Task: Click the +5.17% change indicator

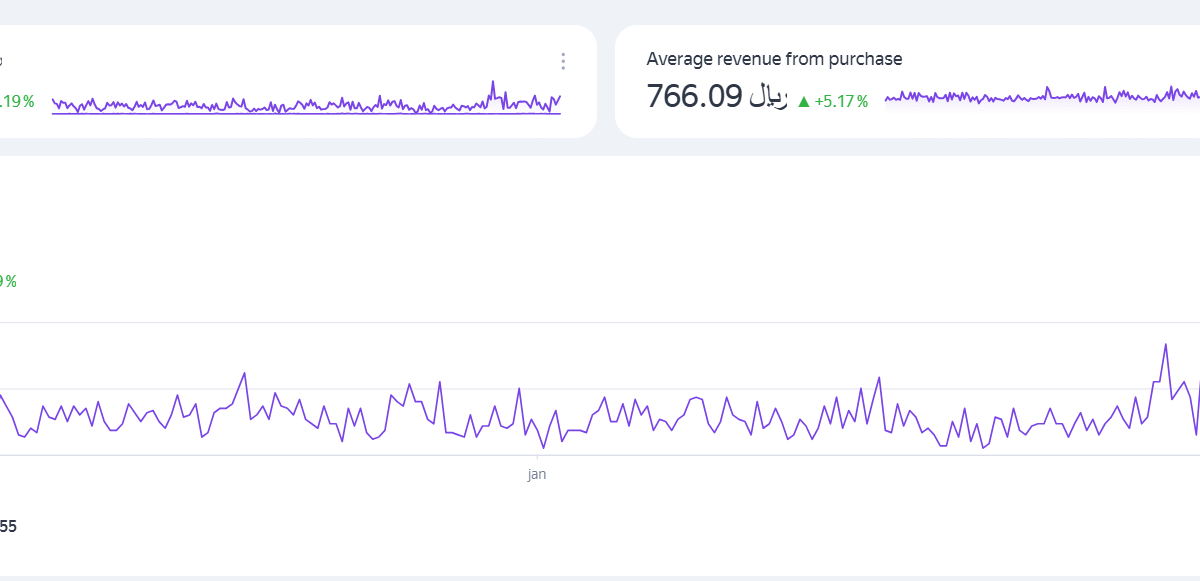Action: click(x=841, y=101)
